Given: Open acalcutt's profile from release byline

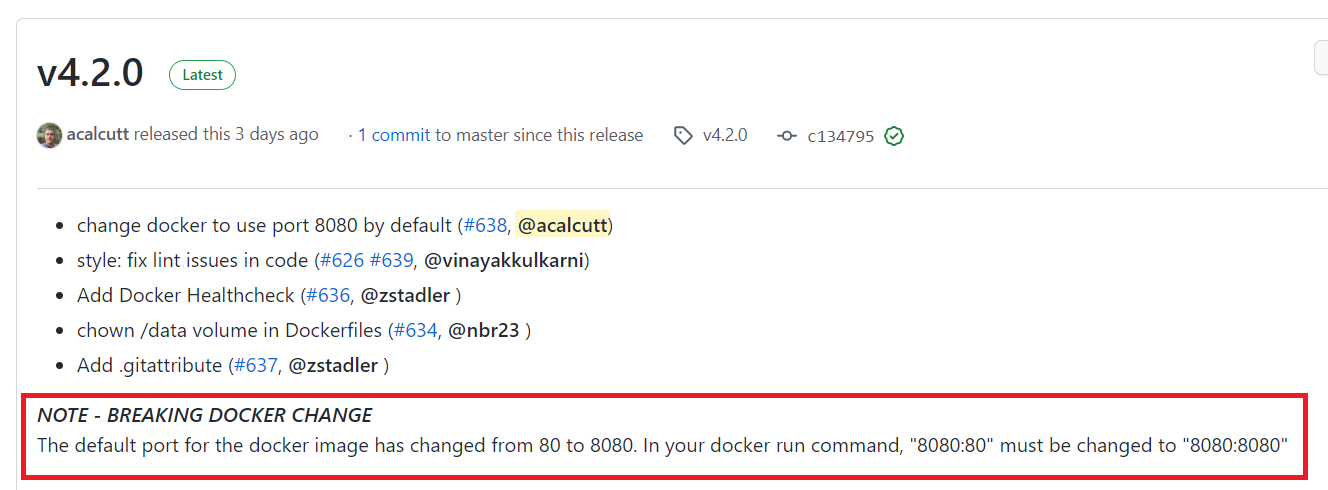Looking at the screenshot, I should coord(98,134).
